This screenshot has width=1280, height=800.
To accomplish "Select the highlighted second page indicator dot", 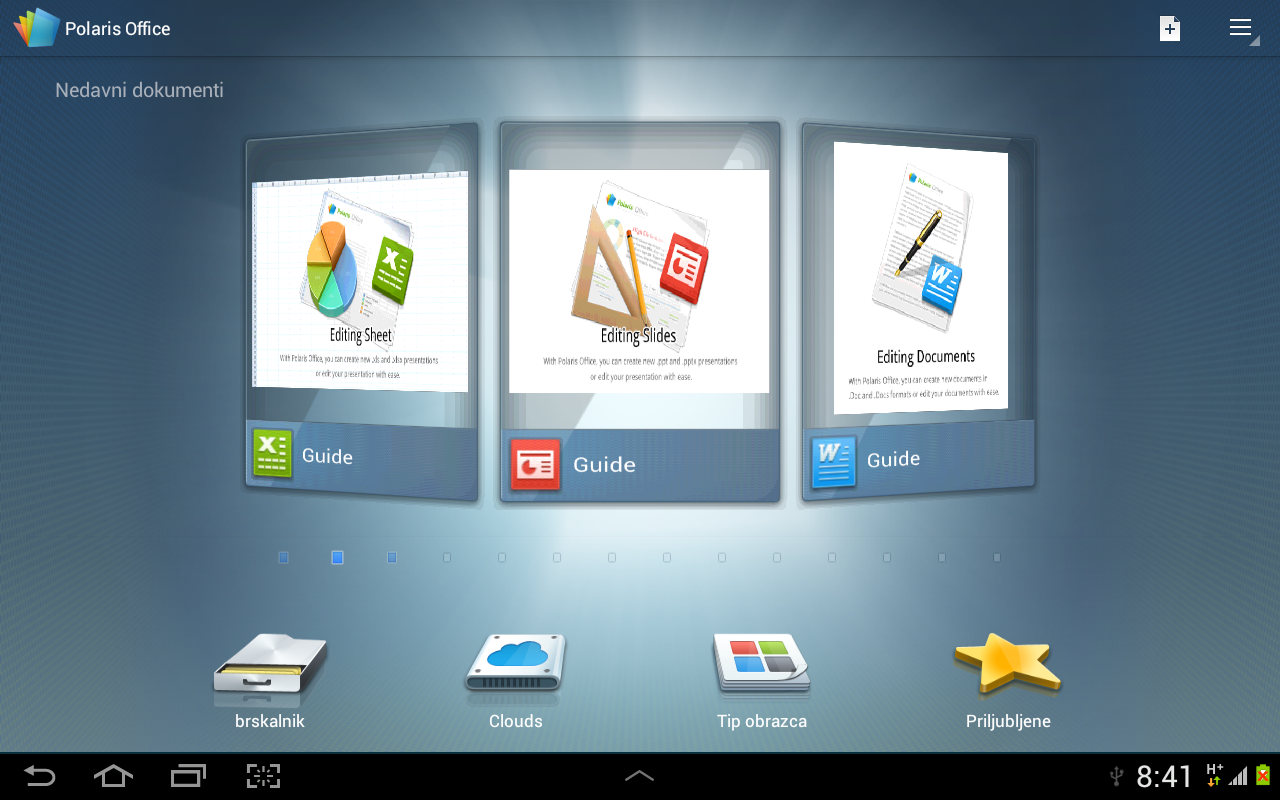I will click(x=337, y=557).
